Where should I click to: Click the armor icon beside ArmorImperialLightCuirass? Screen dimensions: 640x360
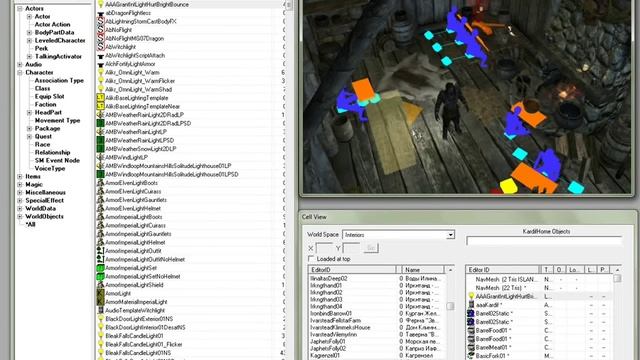pyautogui.click(x=100, y=225)
